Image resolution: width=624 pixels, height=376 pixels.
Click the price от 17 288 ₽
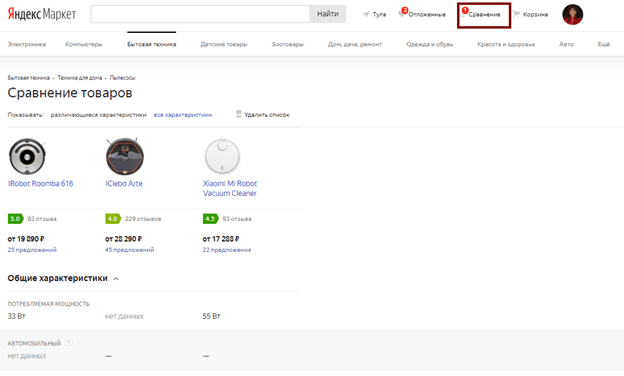point(221,239)
